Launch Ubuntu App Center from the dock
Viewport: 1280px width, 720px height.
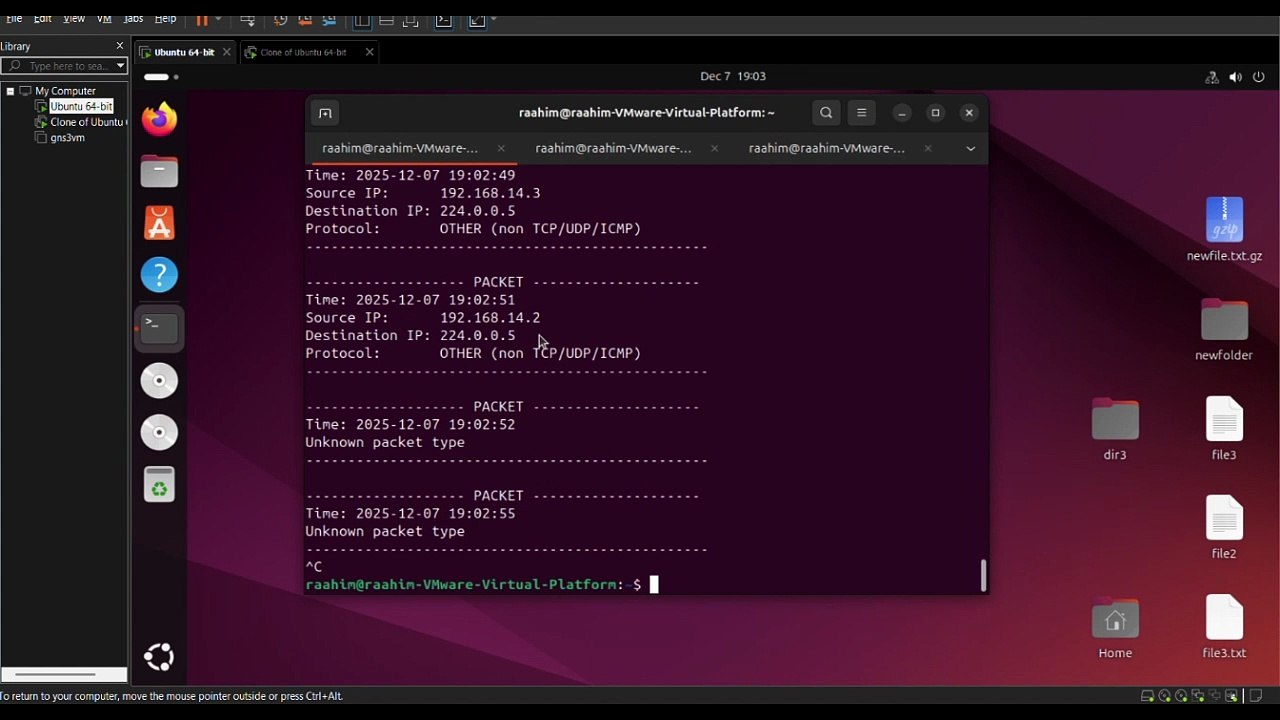click(159, 223)
